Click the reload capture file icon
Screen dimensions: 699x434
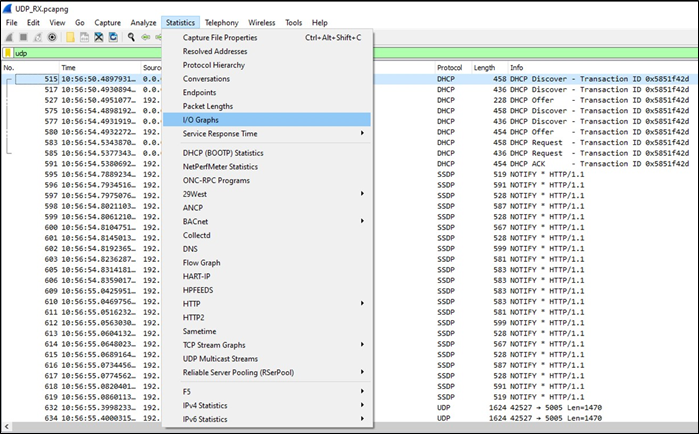pos(113,37)
